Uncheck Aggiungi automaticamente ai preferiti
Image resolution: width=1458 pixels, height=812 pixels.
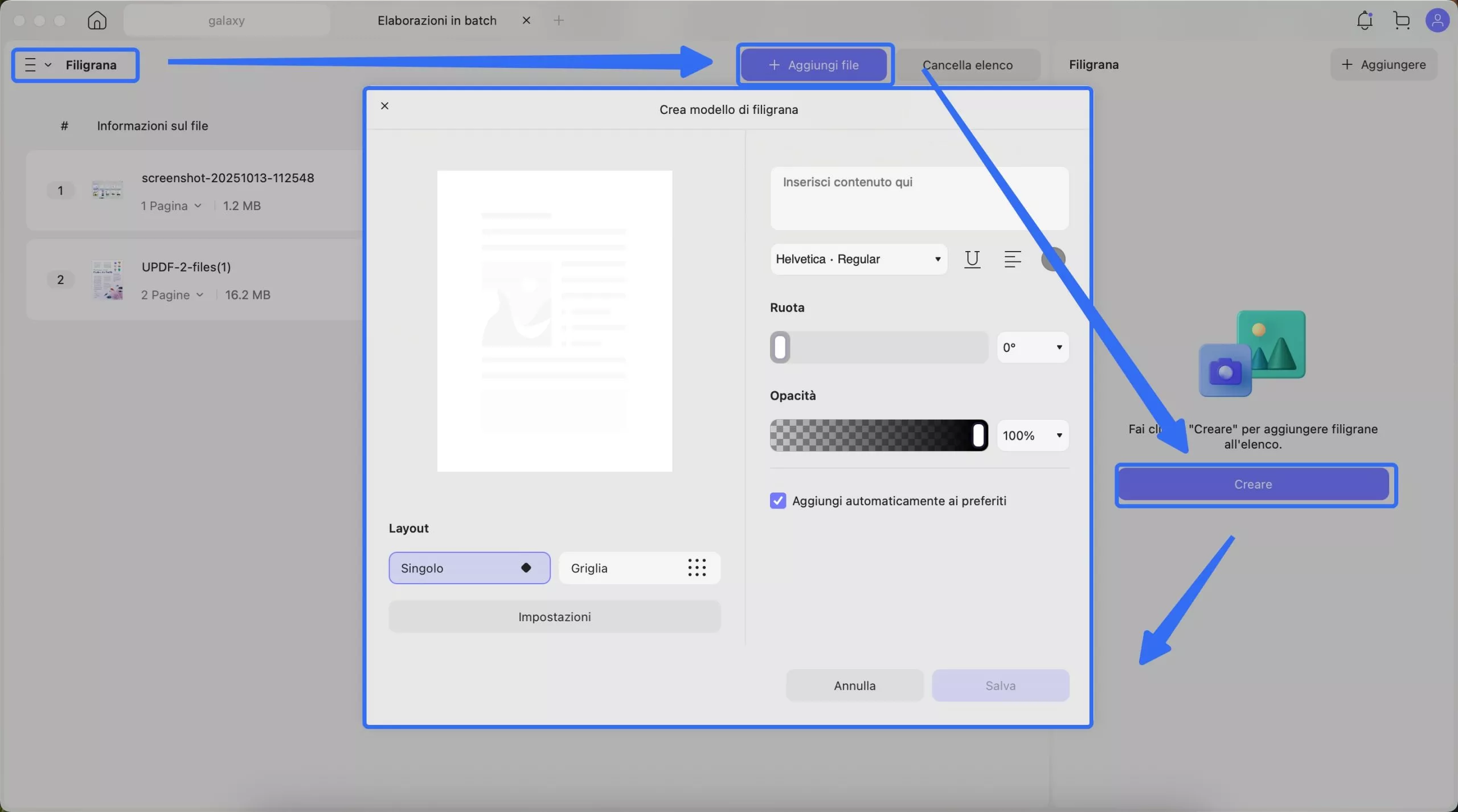777,501
